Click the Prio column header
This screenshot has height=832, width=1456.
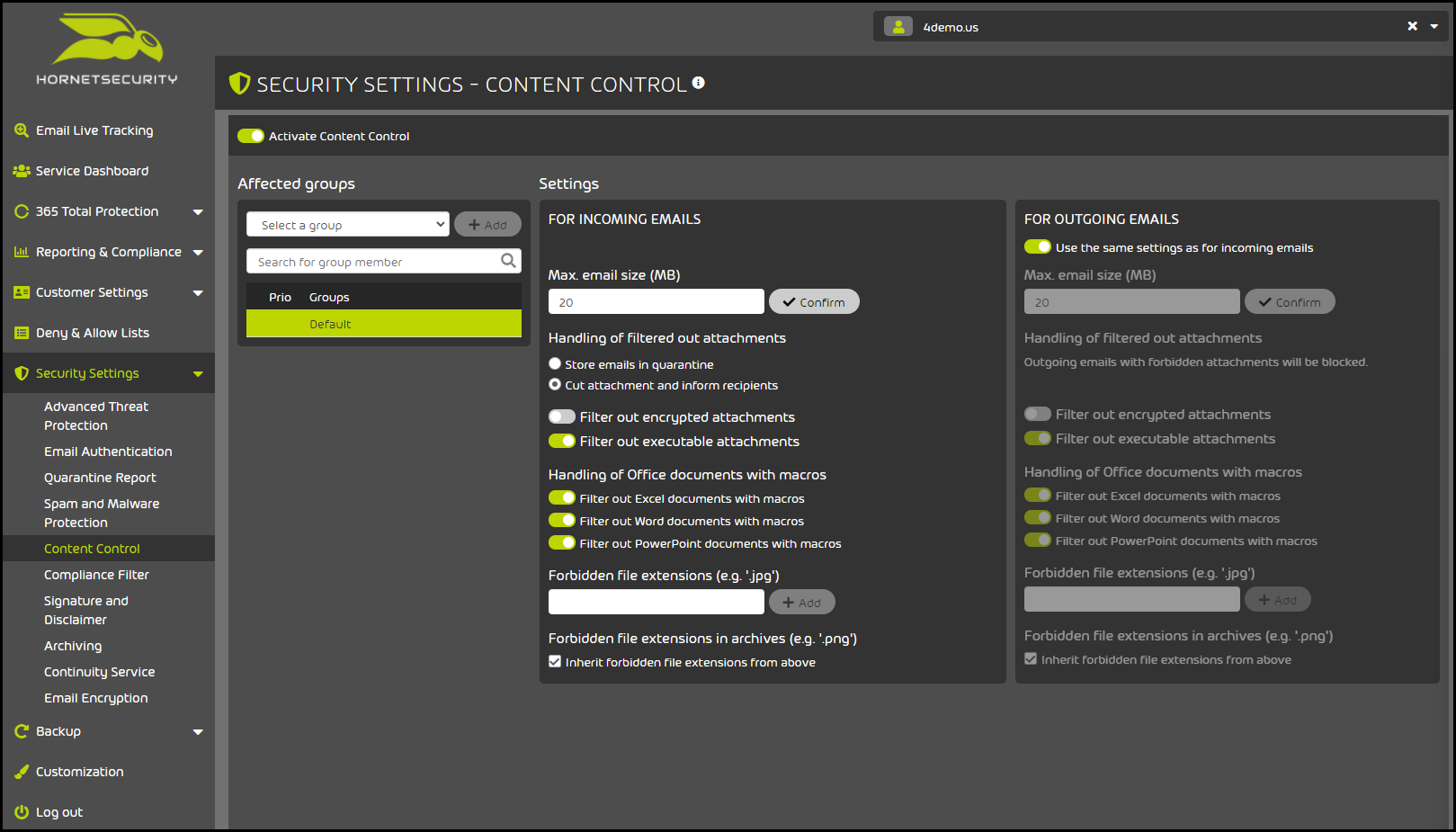tap(280, 297)
